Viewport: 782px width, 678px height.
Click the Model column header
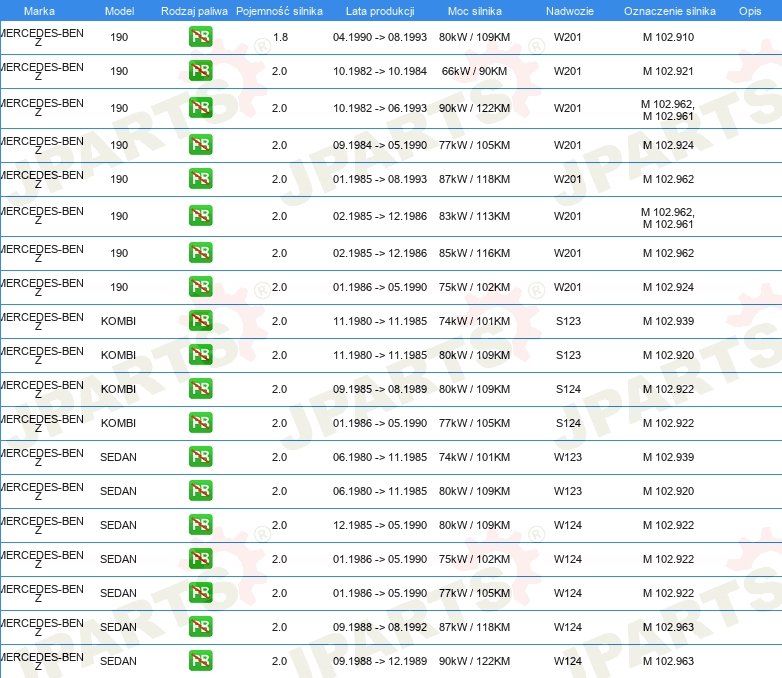tap(119, 11)
